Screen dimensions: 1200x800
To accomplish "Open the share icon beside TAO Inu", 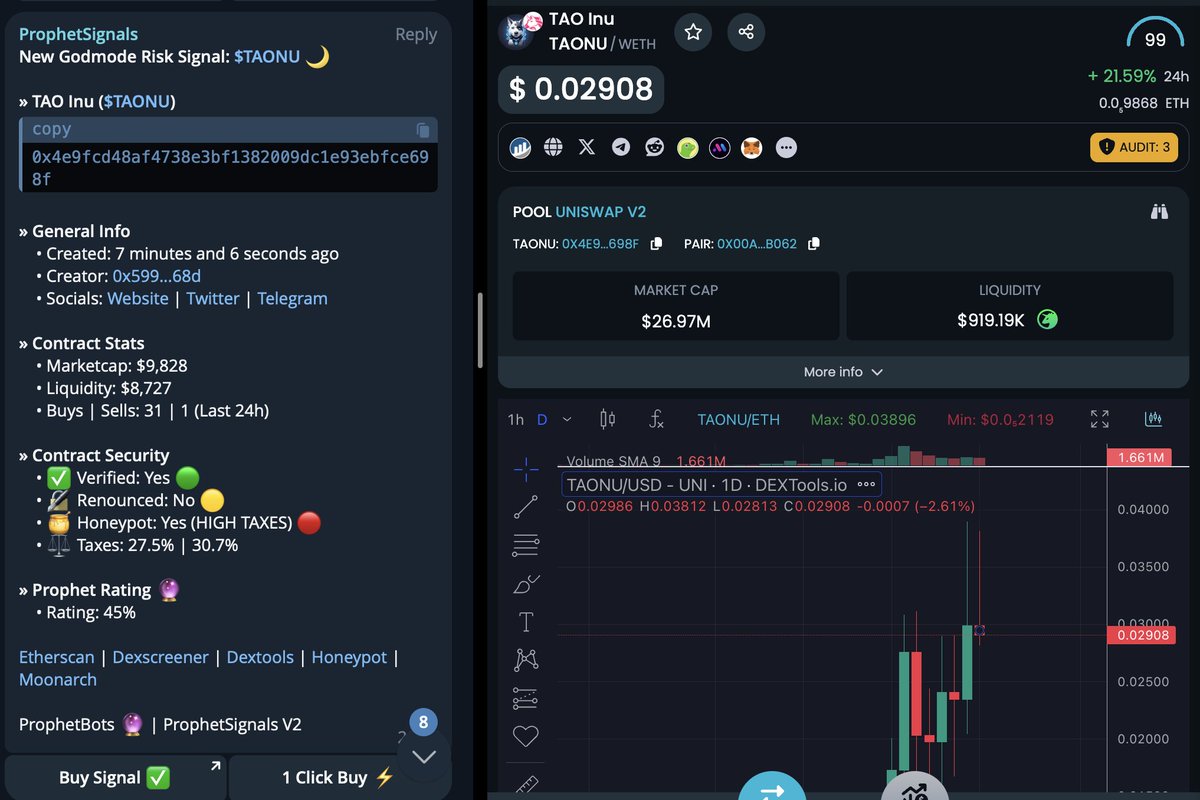I will coord(746,32).
